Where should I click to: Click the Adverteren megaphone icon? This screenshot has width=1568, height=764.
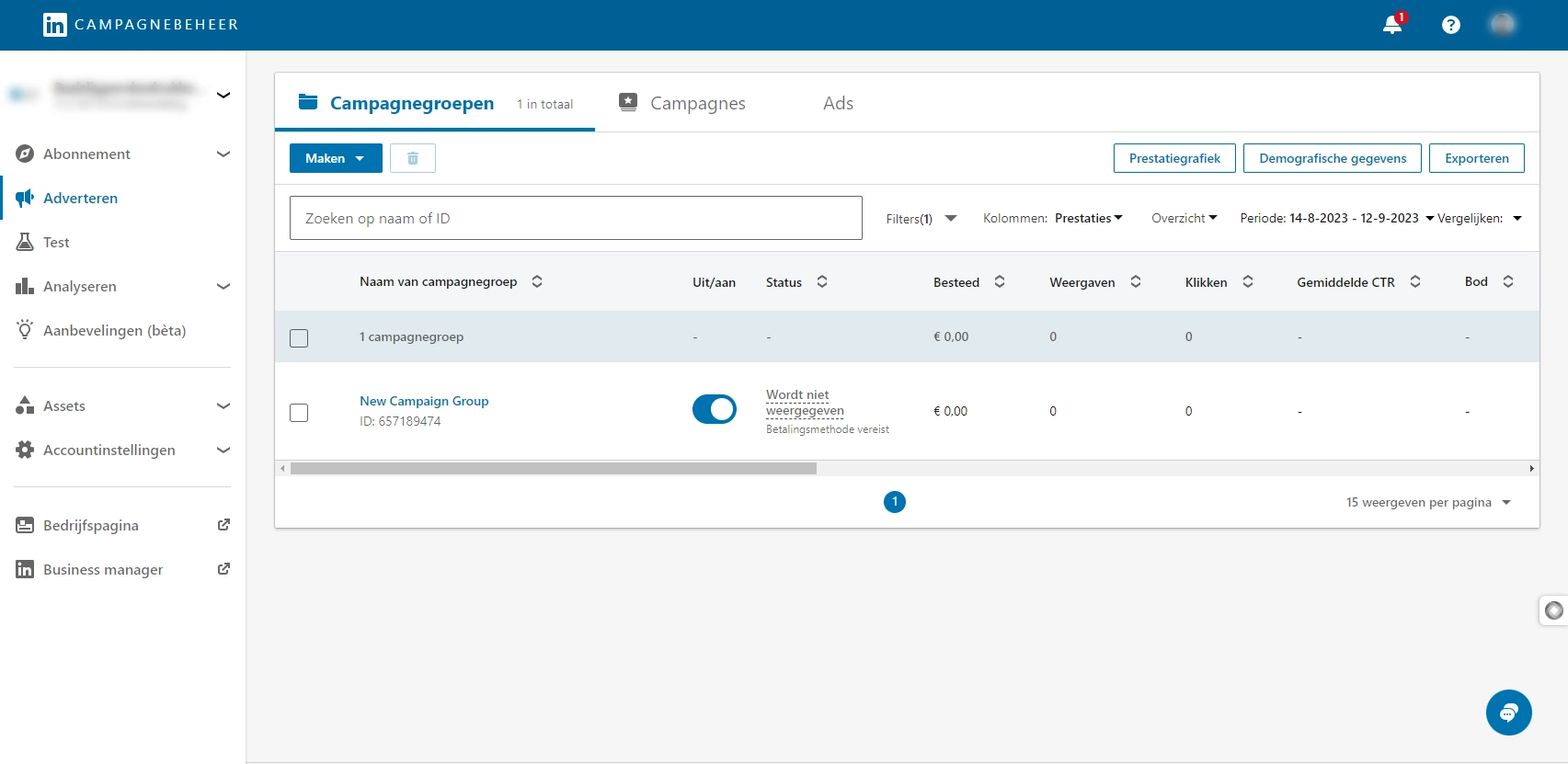[25, 198]
